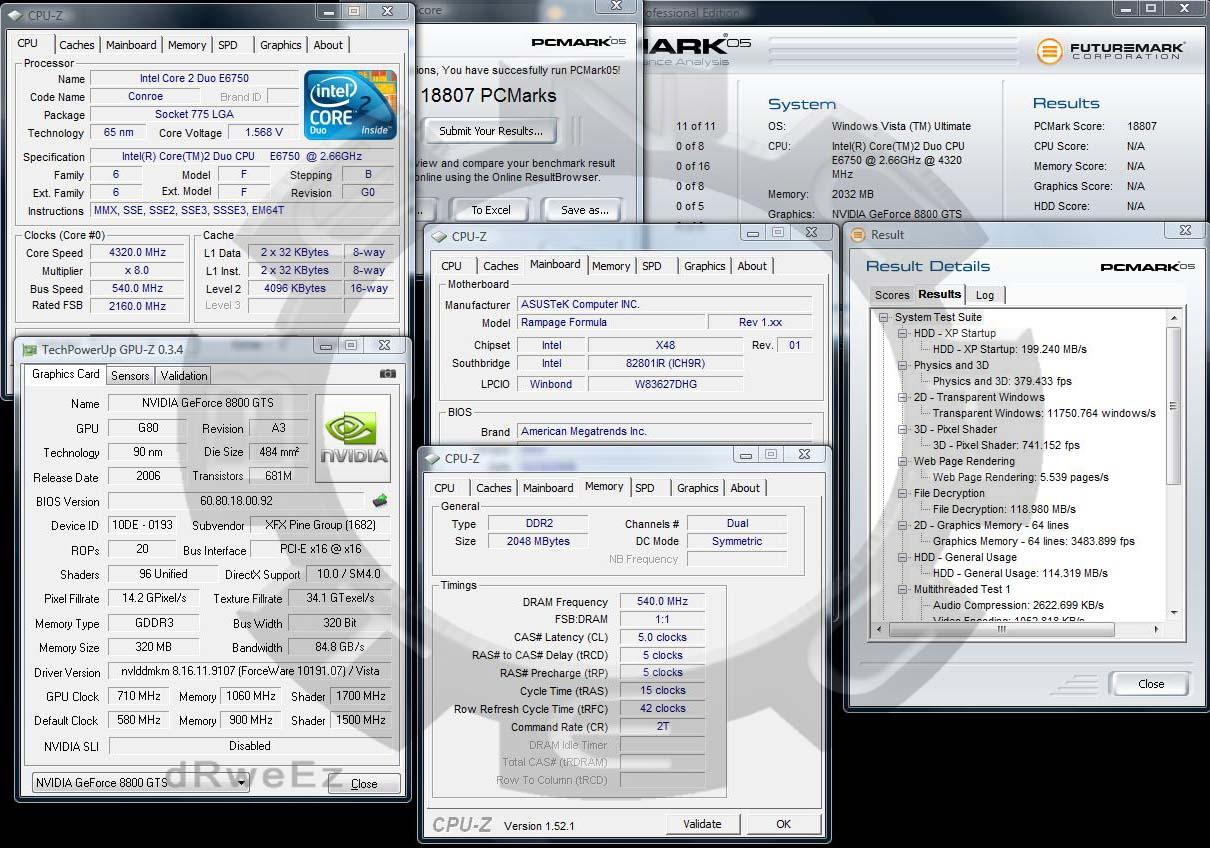
Task: Collapse the System Test Suite tree node
Action: point(884,317)
